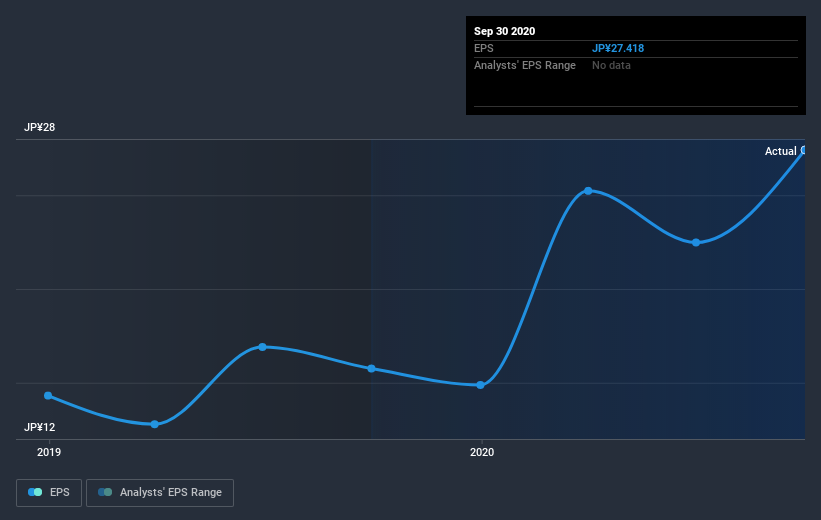Screen dimensions: 821x520
Task: Click the No data text in tooltip
Action: pyautogui.click(x=611, y=65)
